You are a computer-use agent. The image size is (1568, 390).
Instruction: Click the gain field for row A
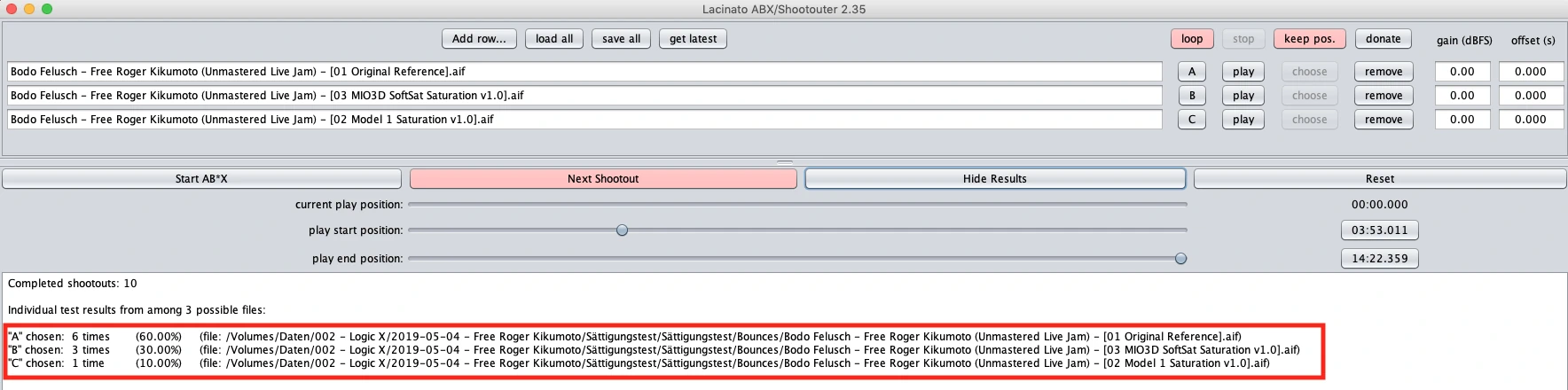coord(1462,72)
